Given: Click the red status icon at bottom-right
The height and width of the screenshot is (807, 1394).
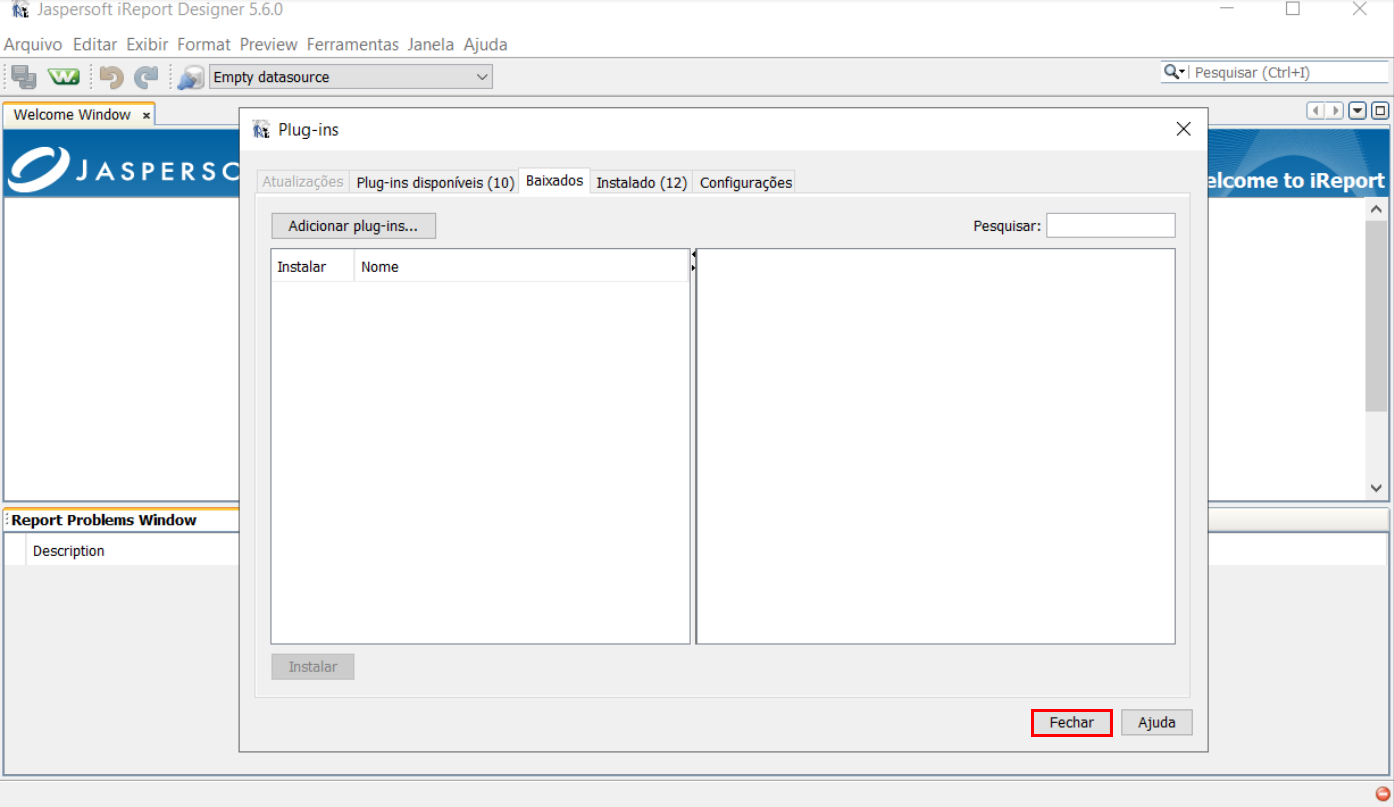Looking at the screenshot, I should click(x=1382, y=793).
